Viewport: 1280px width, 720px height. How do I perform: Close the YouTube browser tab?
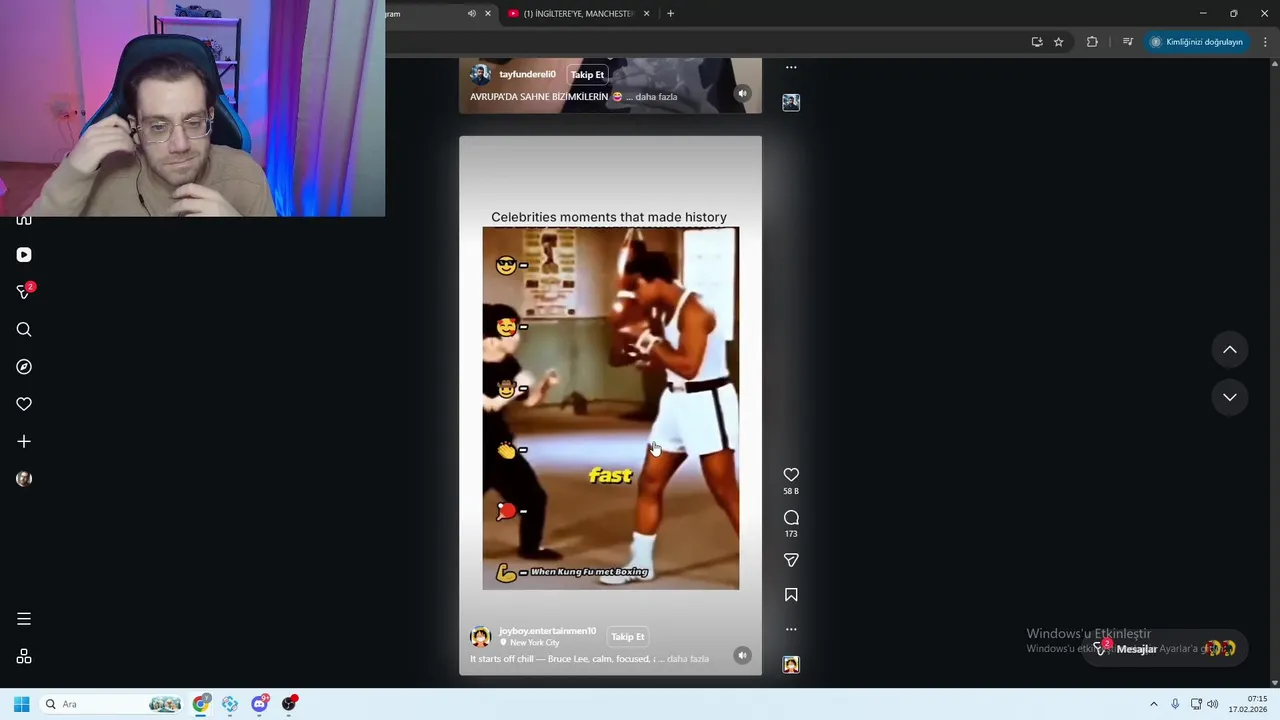(x=646, y=14)
